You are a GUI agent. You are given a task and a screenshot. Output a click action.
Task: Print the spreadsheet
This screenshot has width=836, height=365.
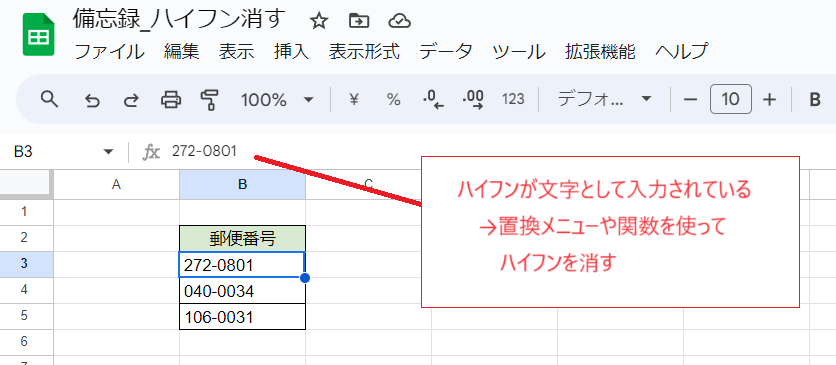point(171,99)
